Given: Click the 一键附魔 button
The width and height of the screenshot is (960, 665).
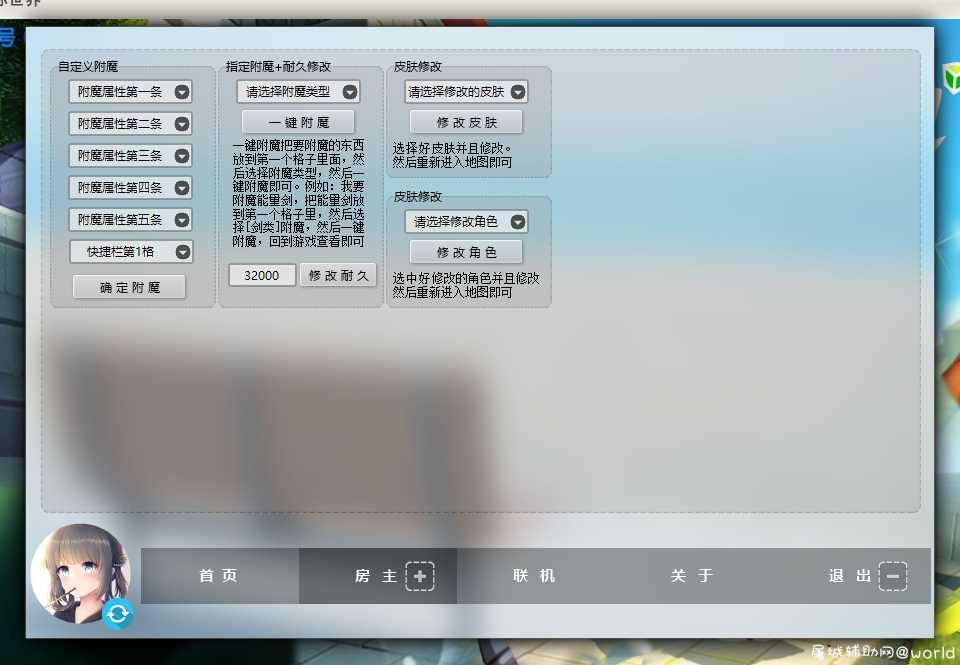Looking at the screenshot, I should tap(298, 122).
